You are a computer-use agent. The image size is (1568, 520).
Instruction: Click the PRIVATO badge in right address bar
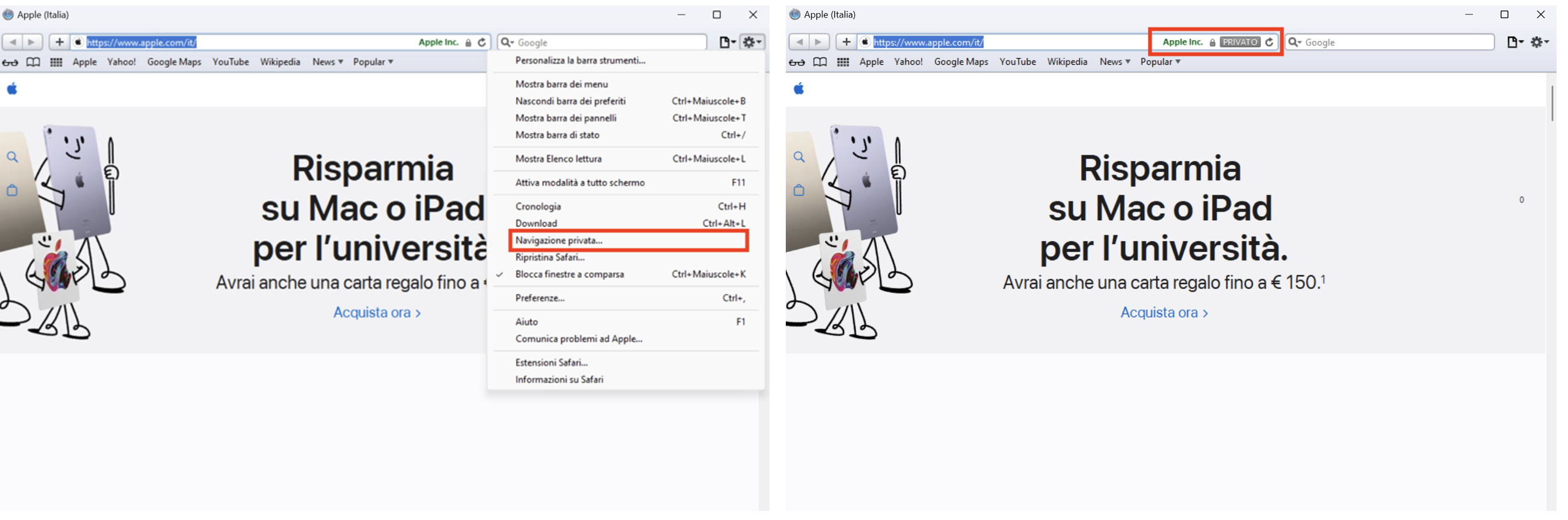pyautogui.click(x=1240, y=42)
